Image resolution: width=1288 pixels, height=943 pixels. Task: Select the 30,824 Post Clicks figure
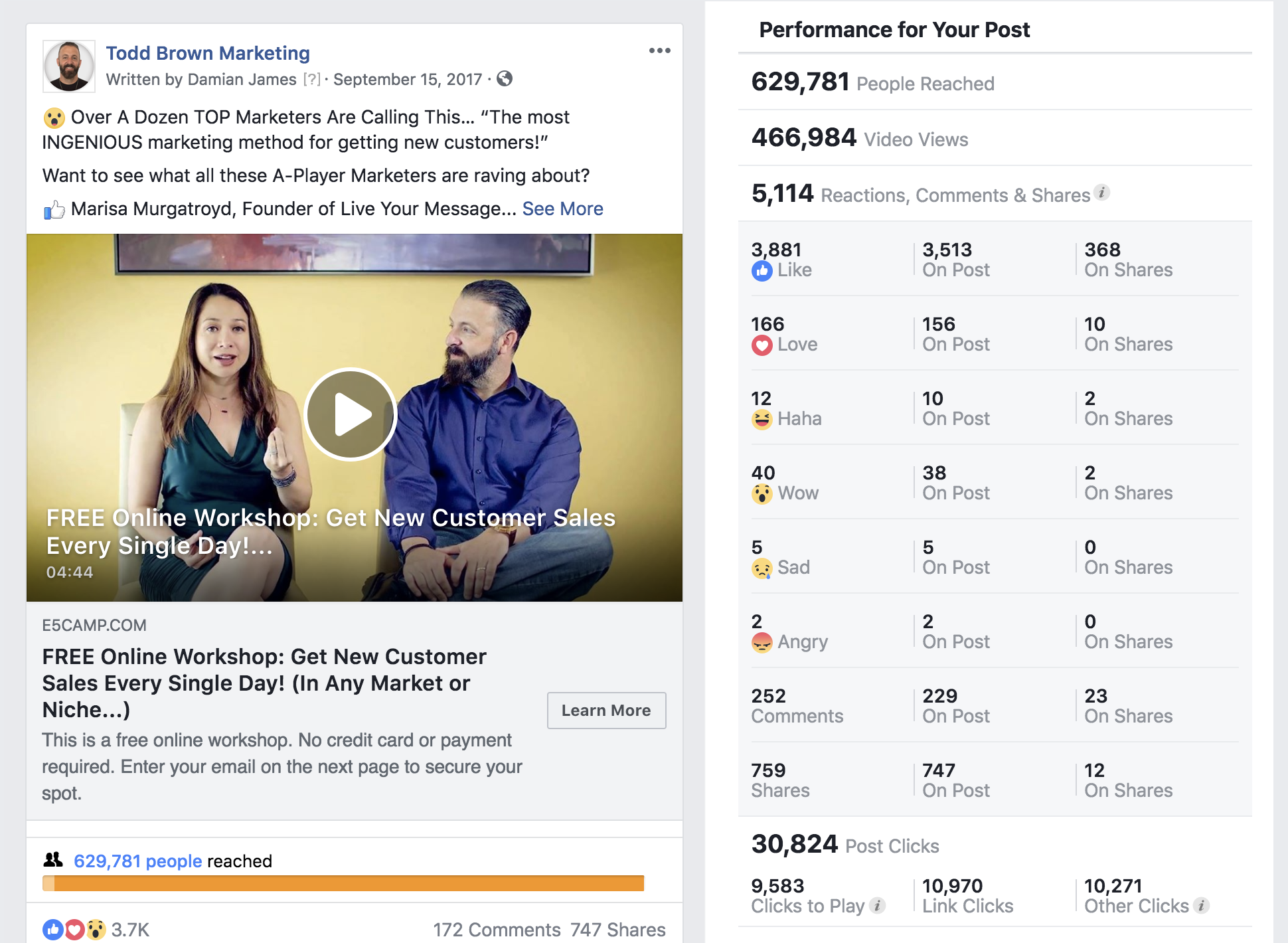(795, 844)
